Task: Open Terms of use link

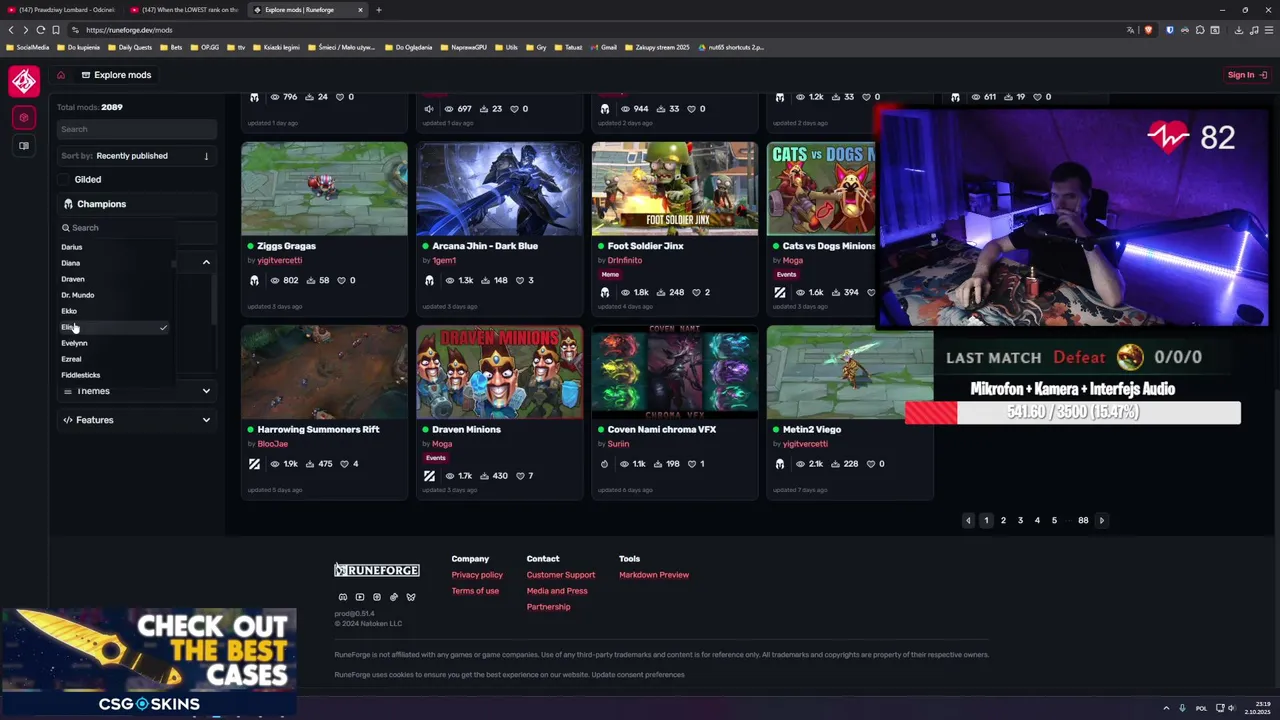Action: (x=475, y=591)
